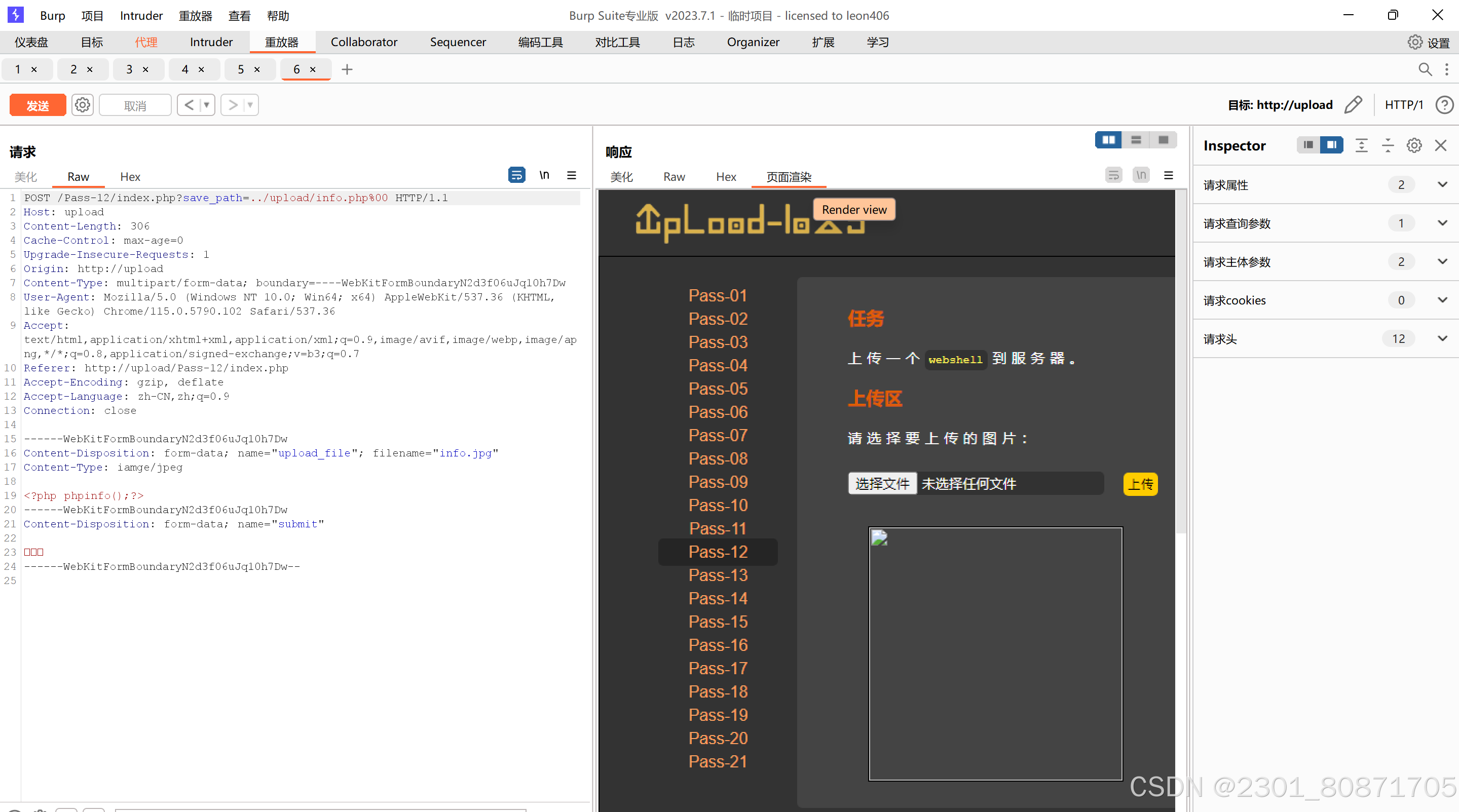Expand the 请求属性 section
This screenshot has width=1459, height=812.
pos(1442,184)
